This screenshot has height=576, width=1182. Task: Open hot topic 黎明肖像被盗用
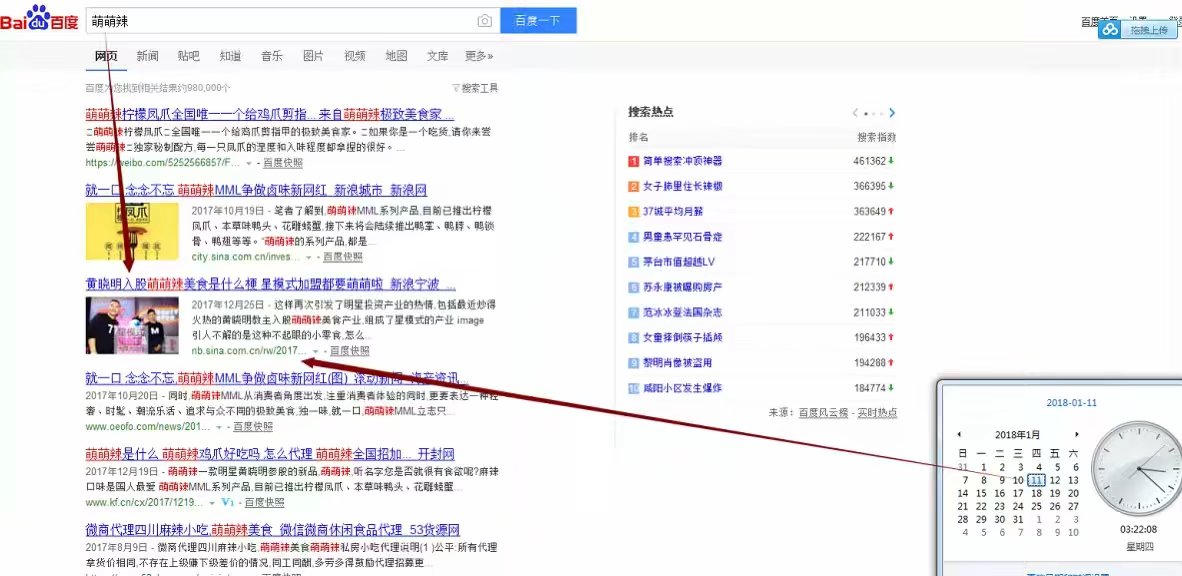[x=678, y=363]
